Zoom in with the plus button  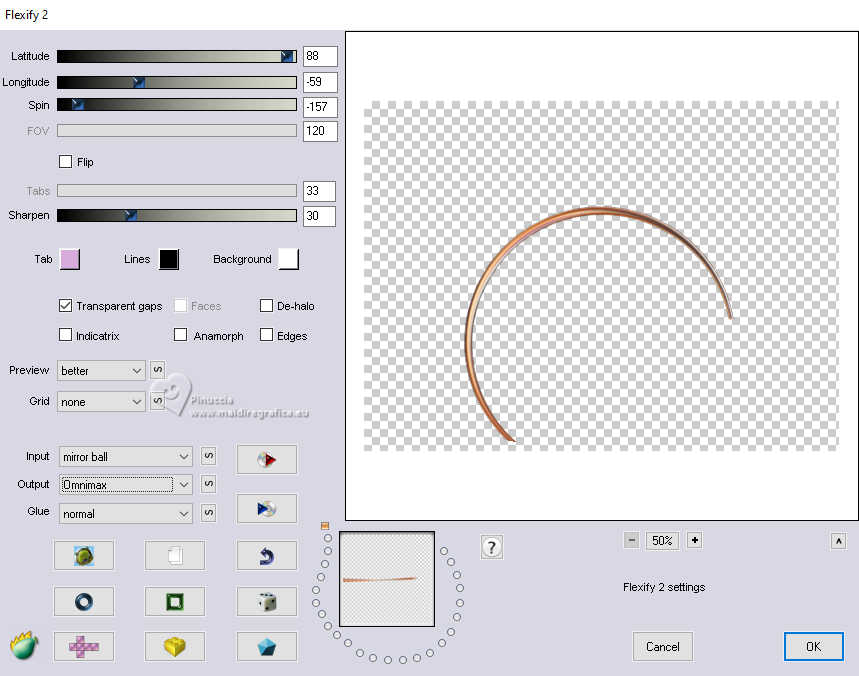point(695,540)
